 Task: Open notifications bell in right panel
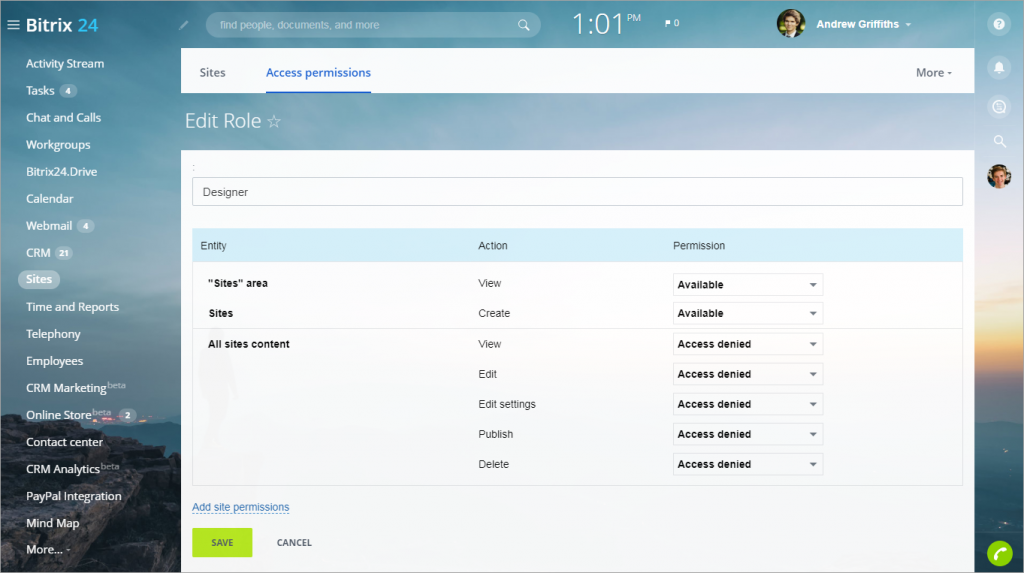[999, 67]
